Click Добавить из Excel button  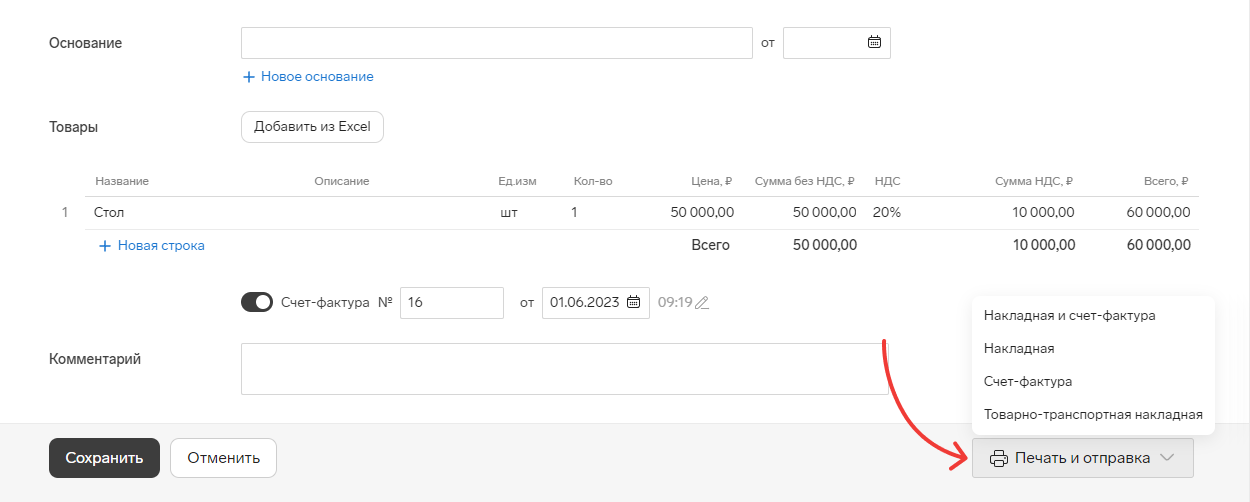pos(312,127)
